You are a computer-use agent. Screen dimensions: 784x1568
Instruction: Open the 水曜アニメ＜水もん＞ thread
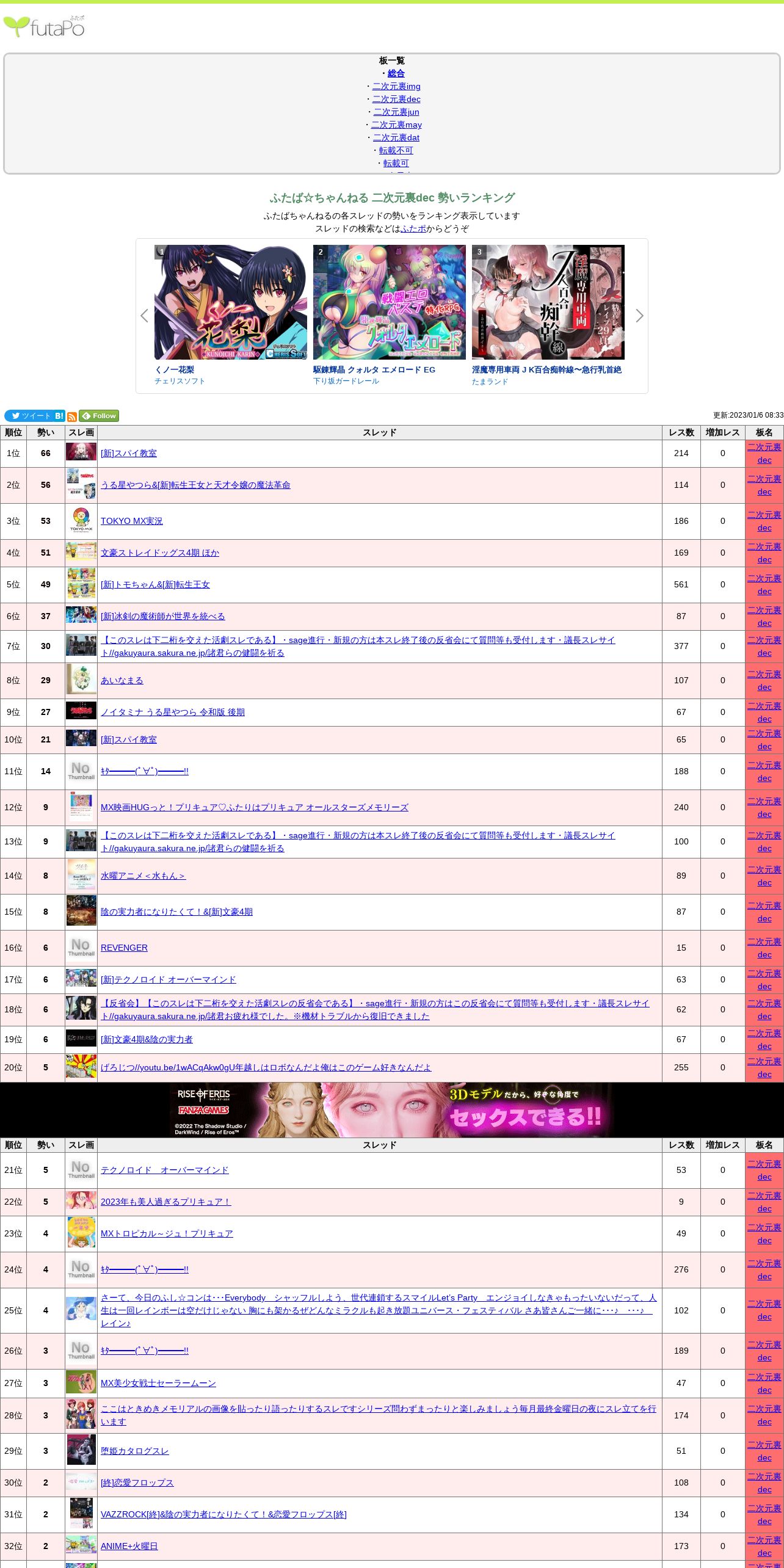tap(143, 876)
